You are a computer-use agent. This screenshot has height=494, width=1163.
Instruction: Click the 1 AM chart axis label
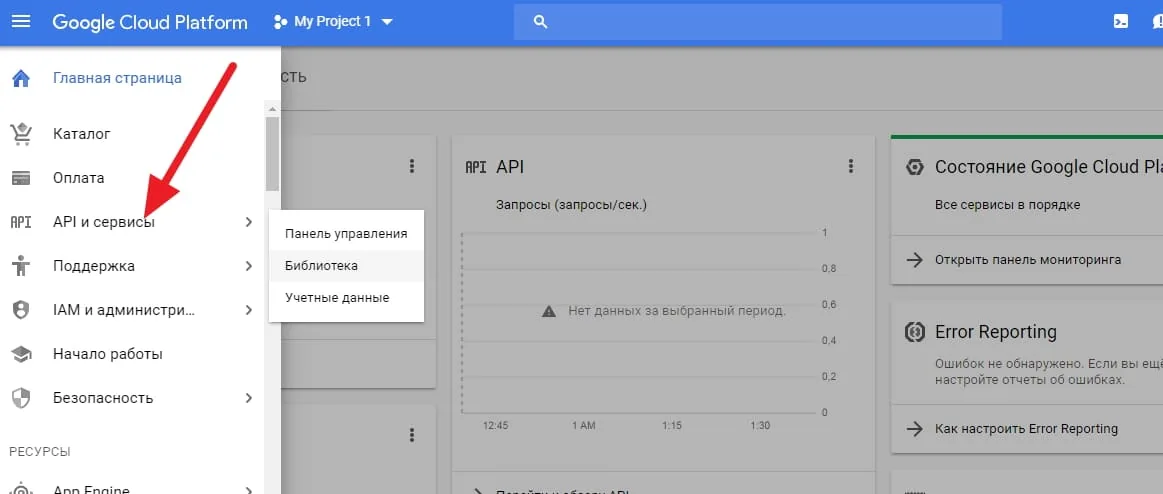point(584,426)
